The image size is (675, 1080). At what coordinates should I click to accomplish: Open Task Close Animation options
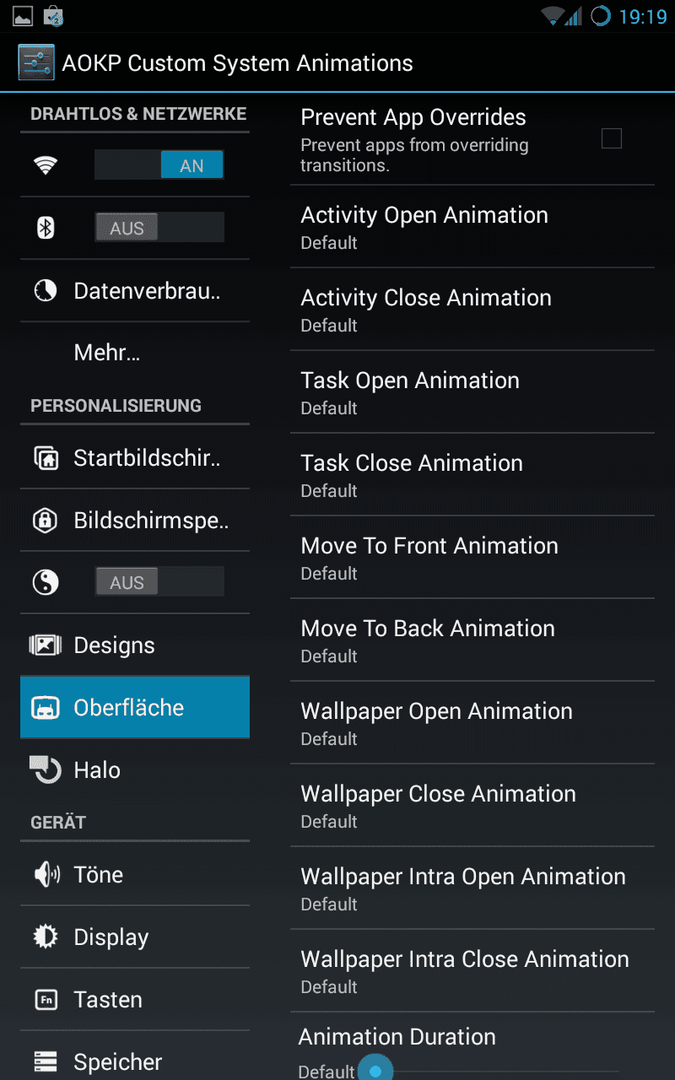click(x=472, y=475)
